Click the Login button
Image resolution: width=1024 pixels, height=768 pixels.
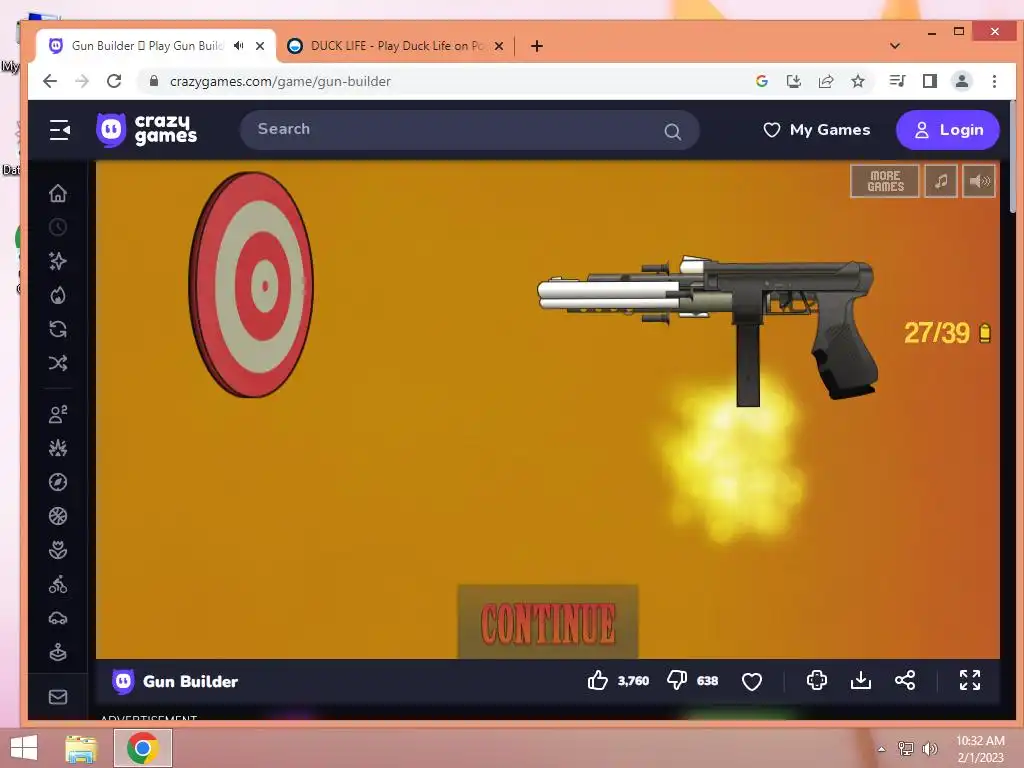948,130
